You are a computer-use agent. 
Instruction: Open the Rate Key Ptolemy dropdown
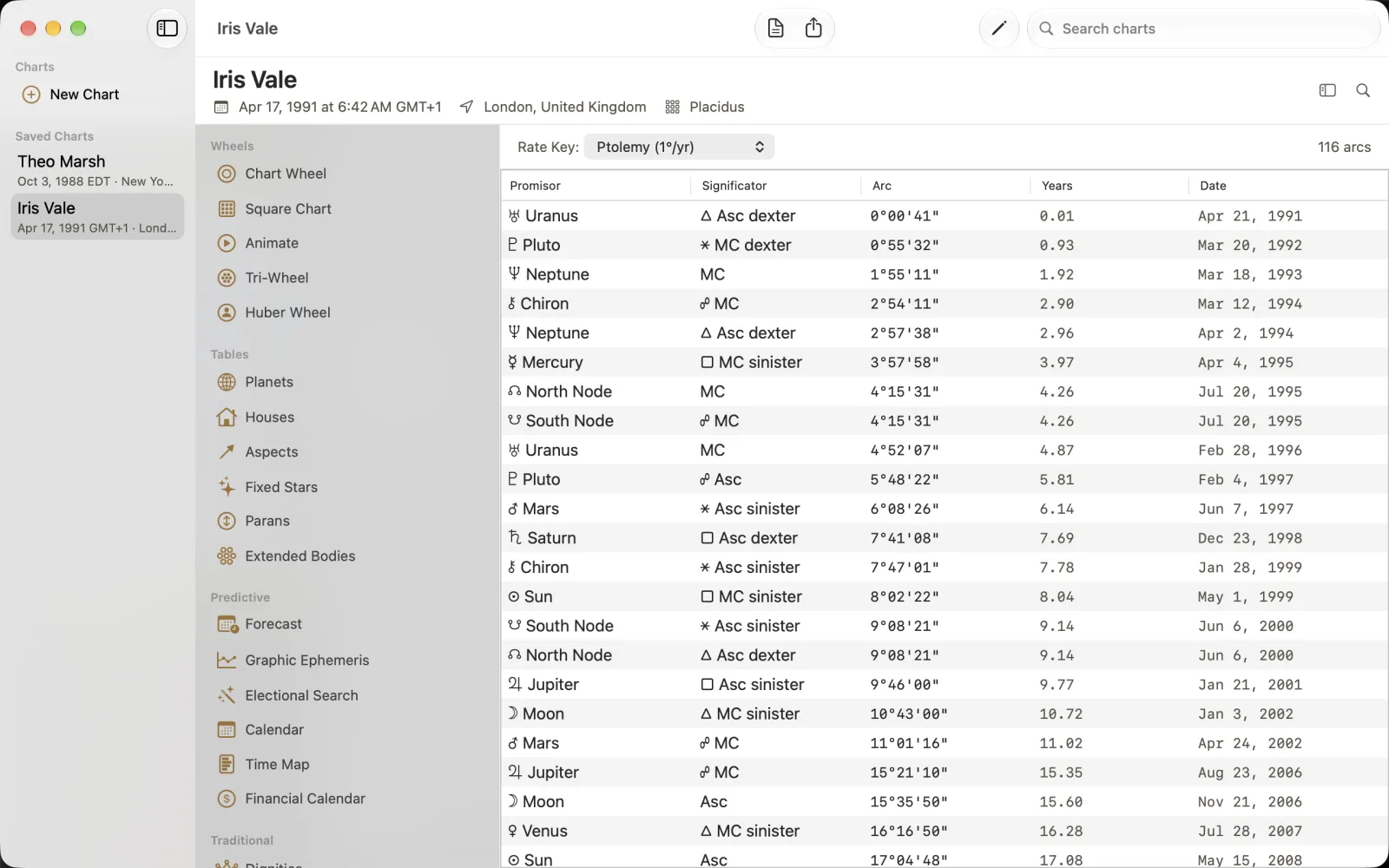679,147
